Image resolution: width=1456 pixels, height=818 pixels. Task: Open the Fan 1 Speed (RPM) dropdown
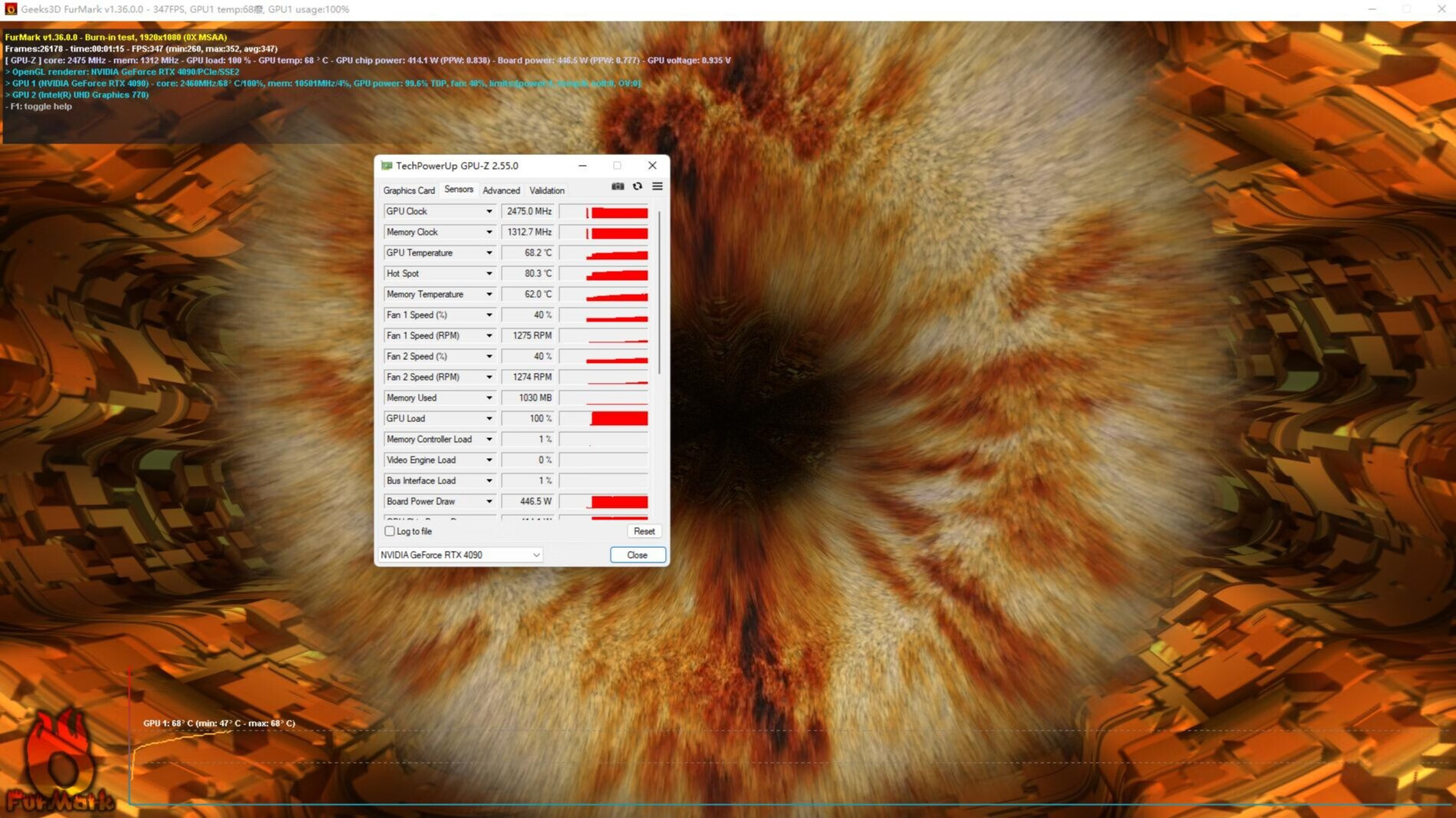(489, 335)
